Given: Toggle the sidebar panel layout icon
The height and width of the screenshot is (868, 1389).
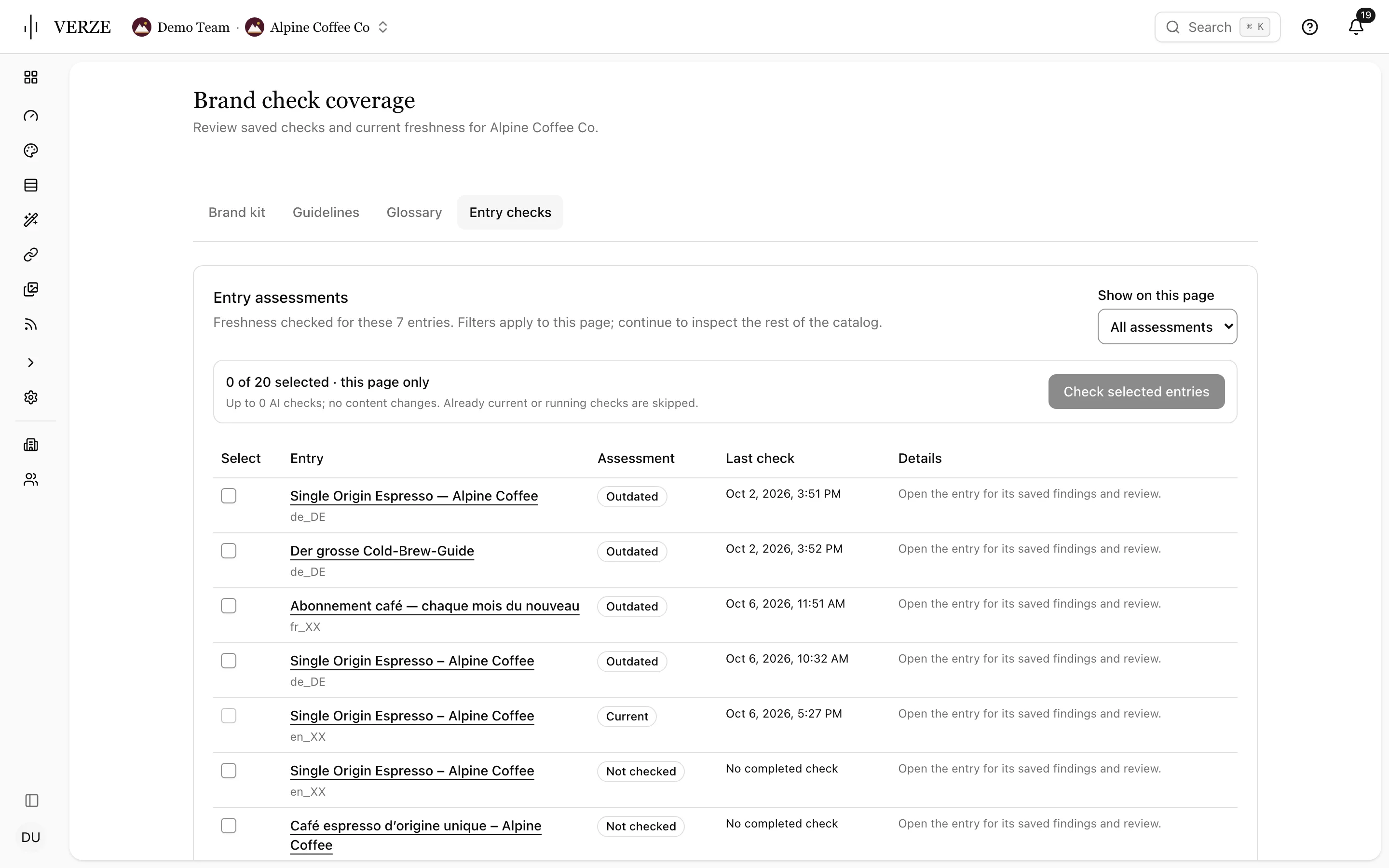Looking at the screenshot, I should [31, 801].
